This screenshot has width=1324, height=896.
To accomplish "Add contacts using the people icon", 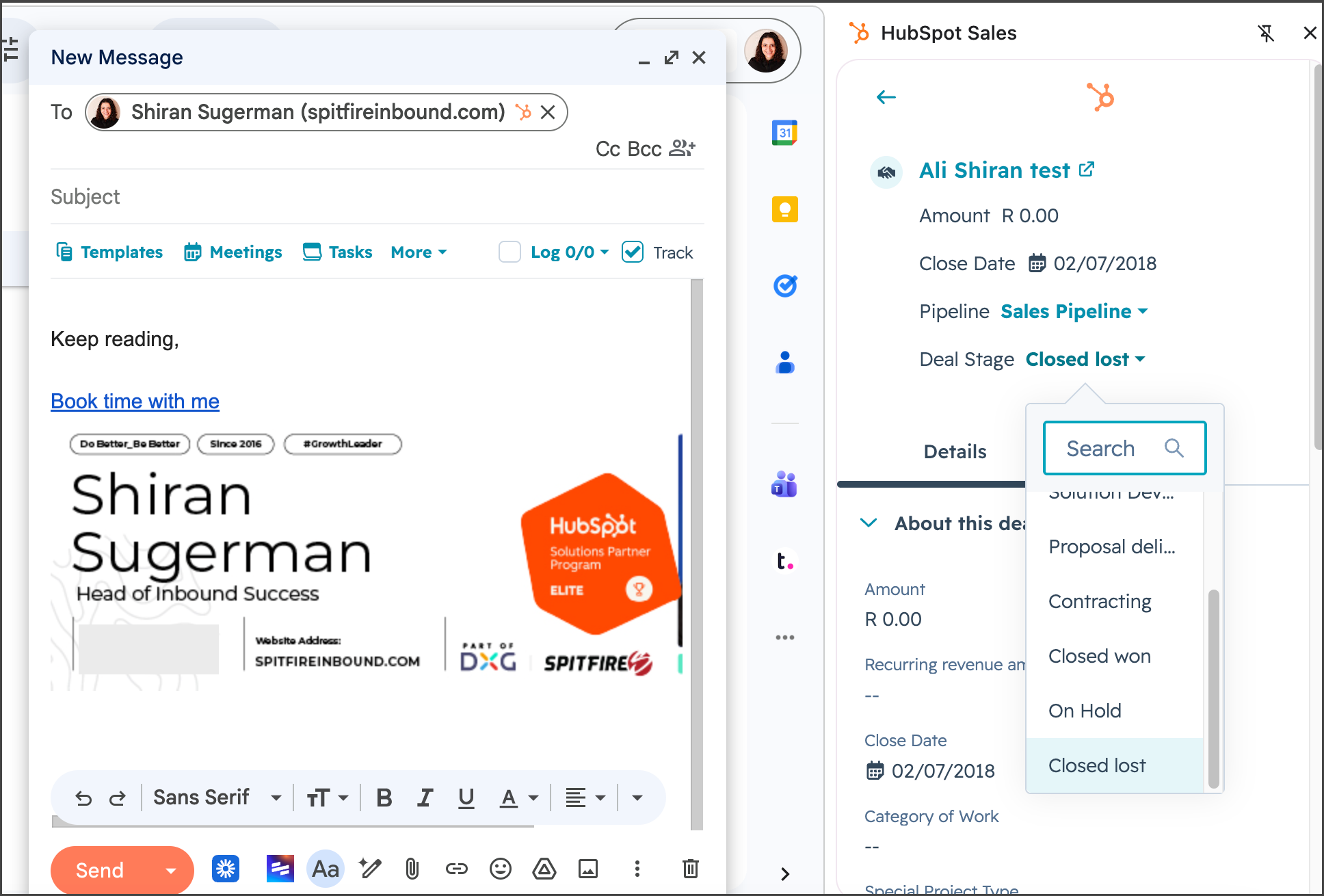I will click(x=682, y=148).
